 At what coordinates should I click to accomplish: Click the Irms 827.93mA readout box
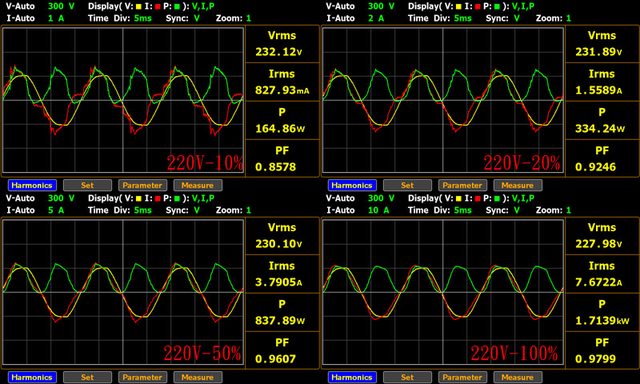[282, 82]
